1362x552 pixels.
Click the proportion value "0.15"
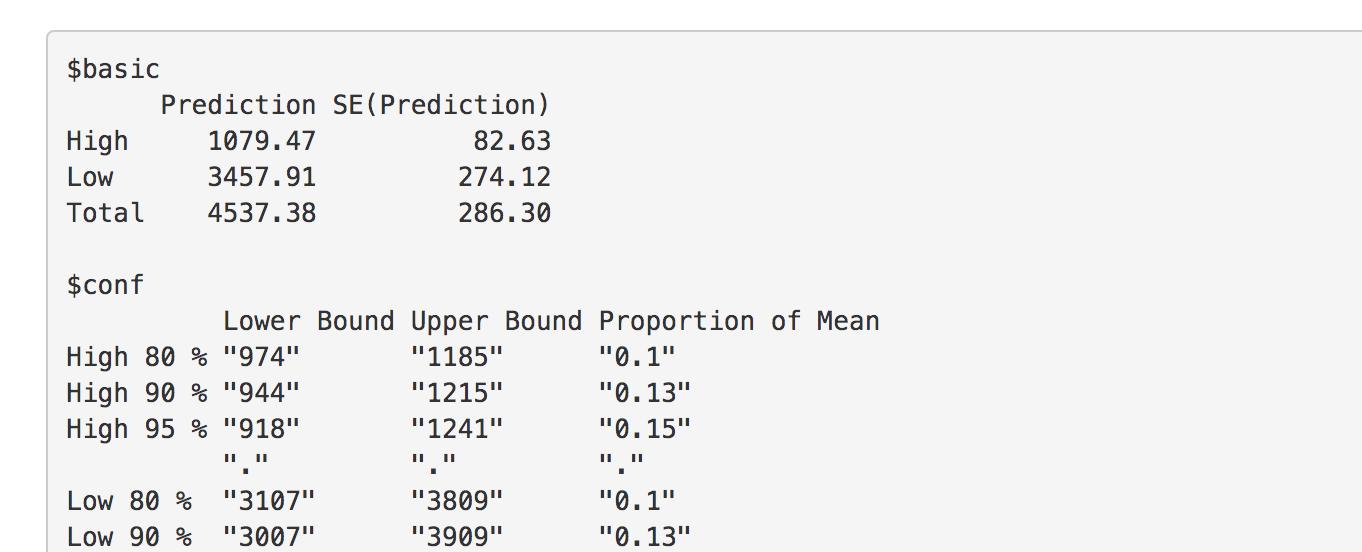(645, 429)
